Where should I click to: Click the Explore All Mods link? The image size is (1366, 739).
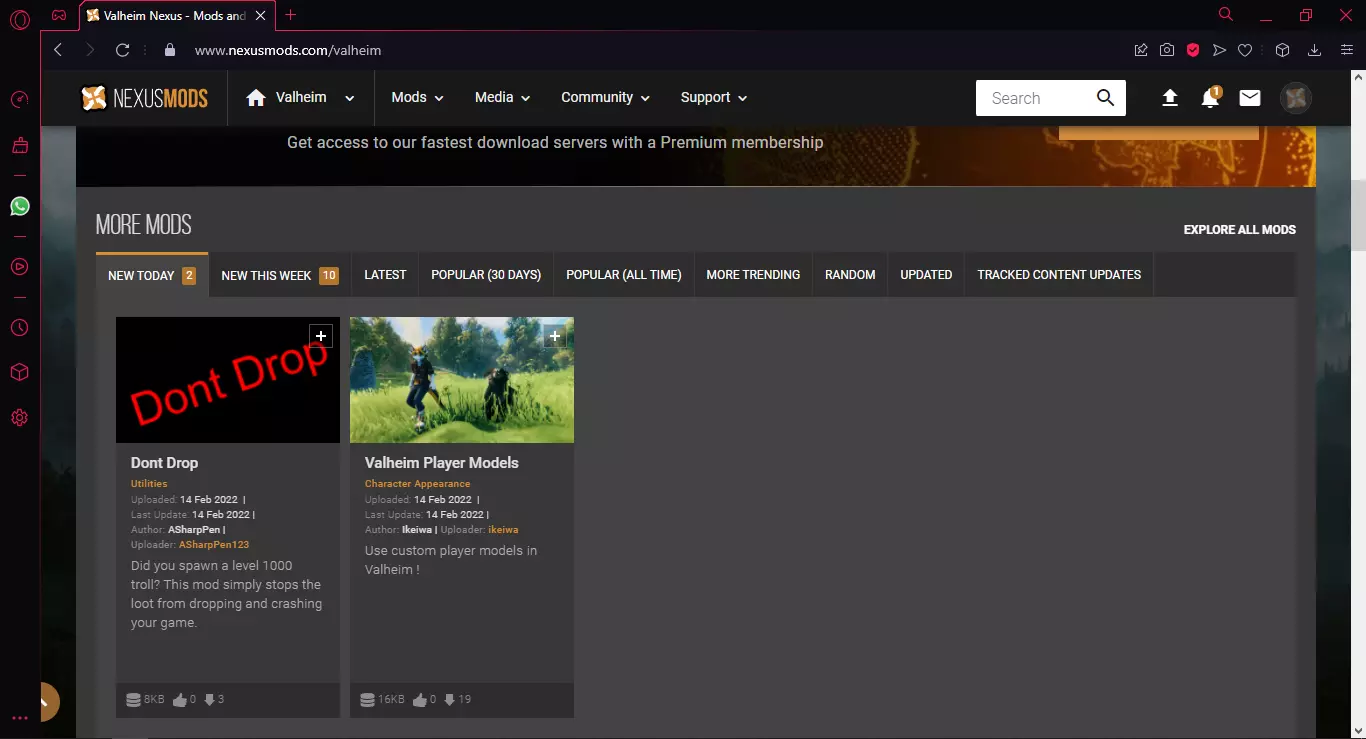click(x=1239, y=230)
